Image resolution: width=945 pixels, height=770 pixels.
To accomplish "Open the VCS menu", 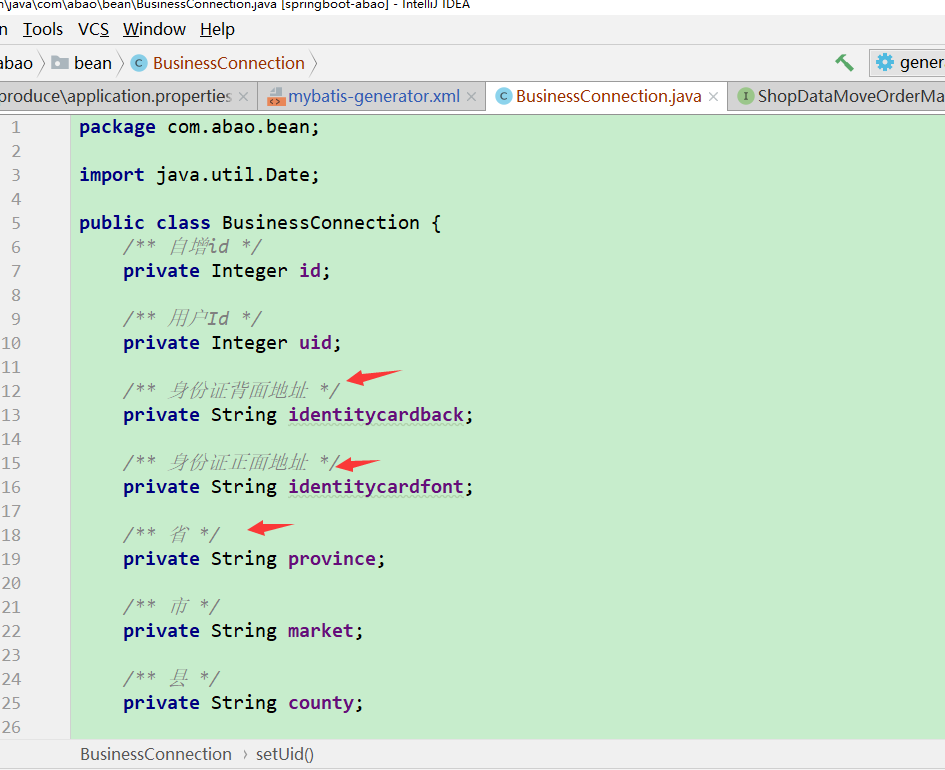I will [92, 29].
